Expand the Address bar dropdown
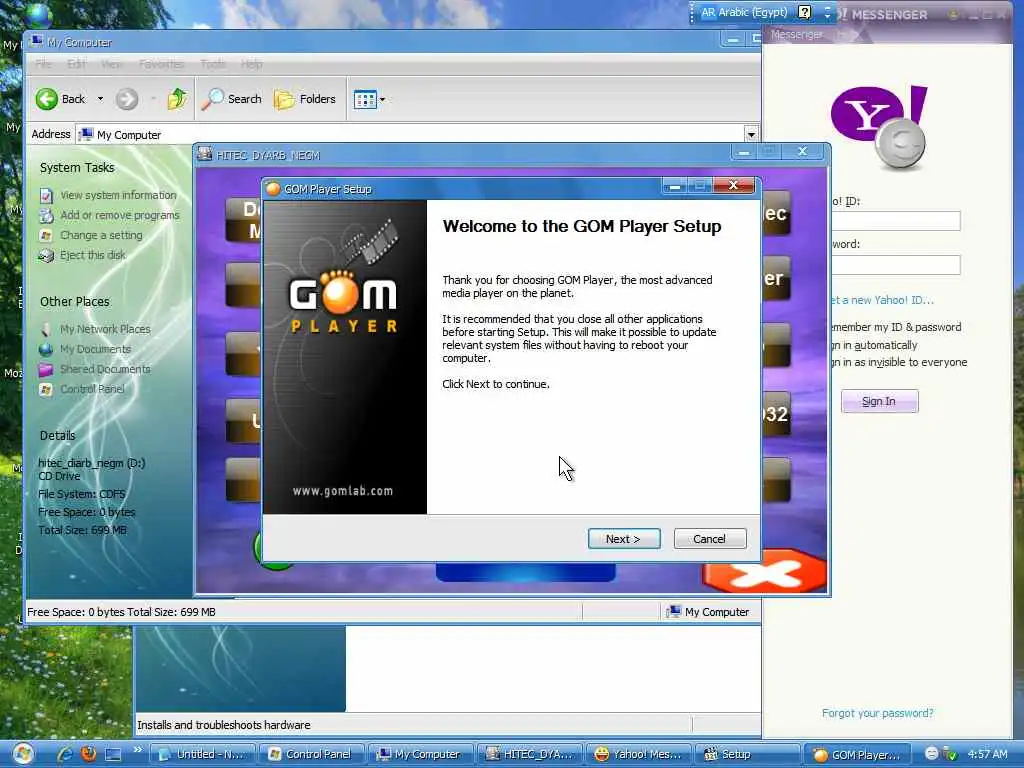This screenshot has height=768, width=1024. (751, 135)
